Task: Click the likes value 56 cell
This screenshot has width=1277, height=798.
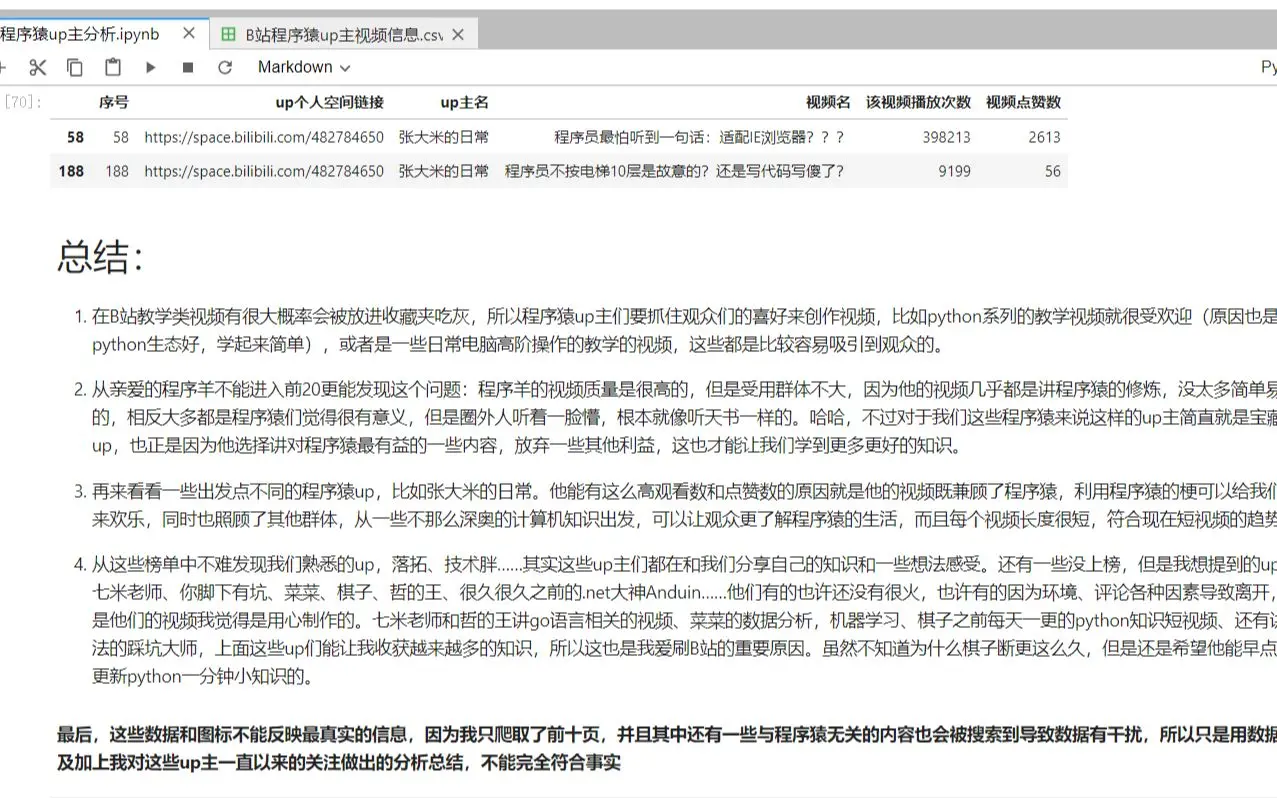Action: 1053,171
